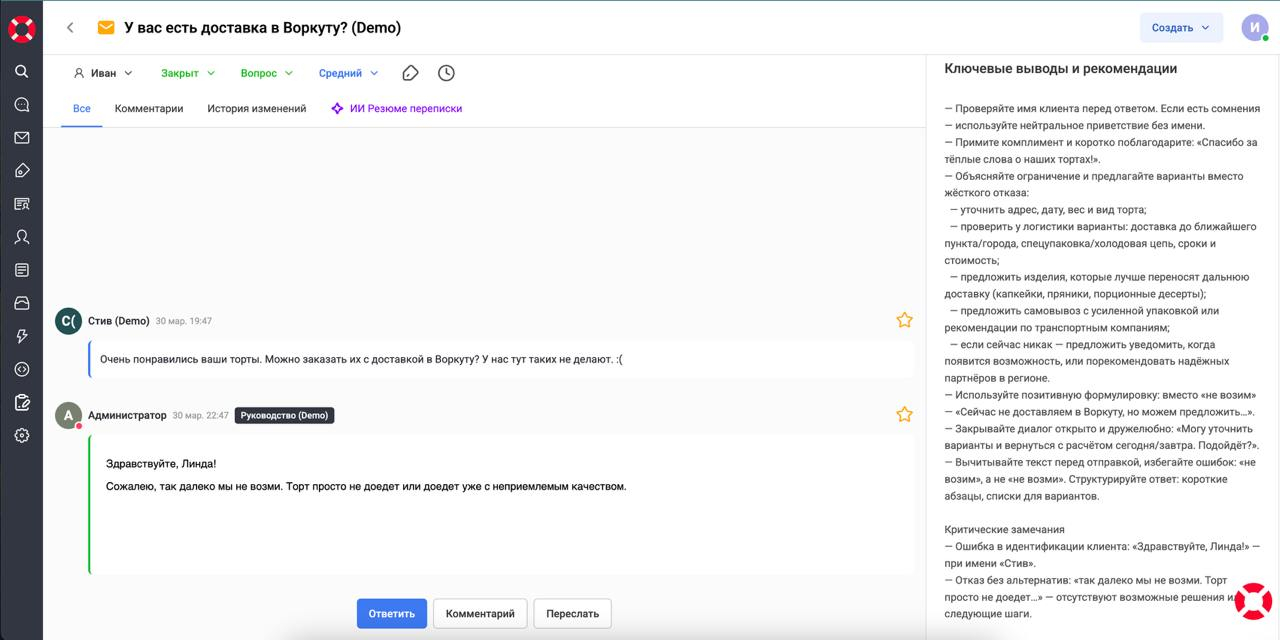The height and width of the screenshot is (640, 1280).
Task: Click the clock icon in ticket toolbar
Action: pos(446,73)
